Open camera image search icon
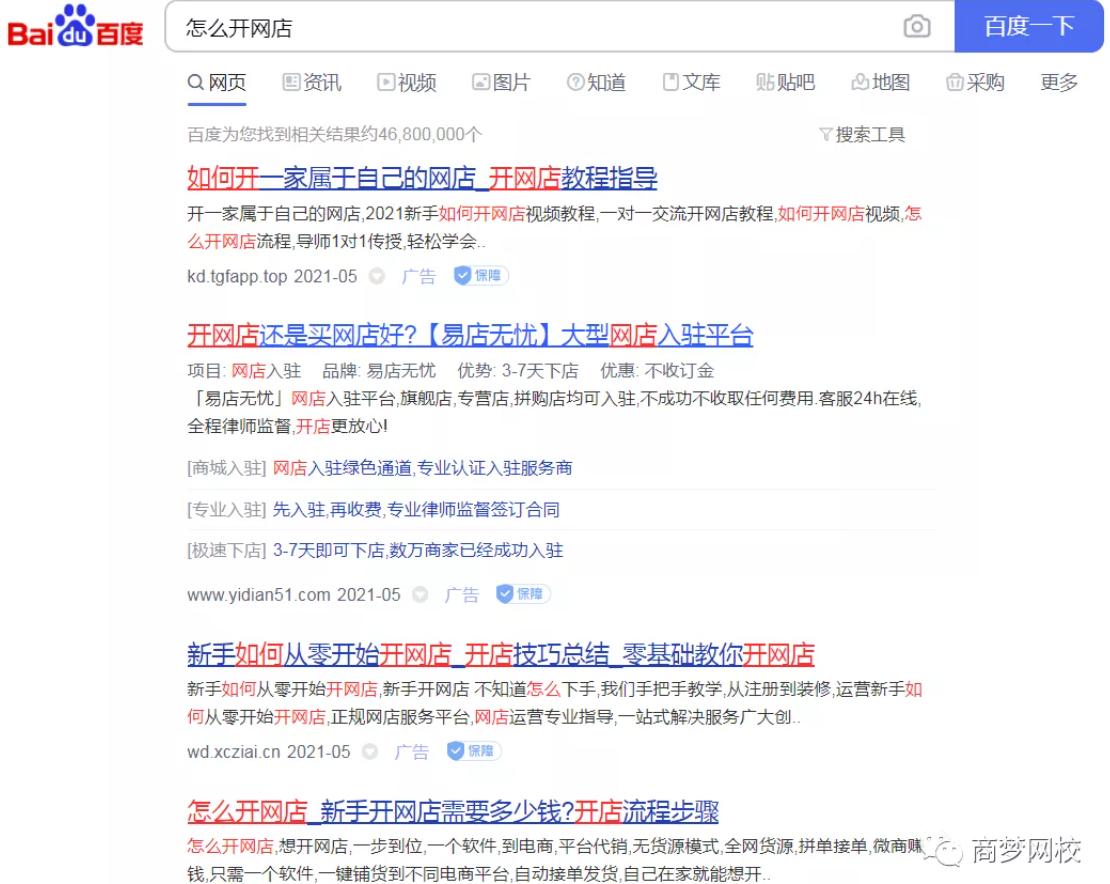1110x884 pixels. coord(917,27)
